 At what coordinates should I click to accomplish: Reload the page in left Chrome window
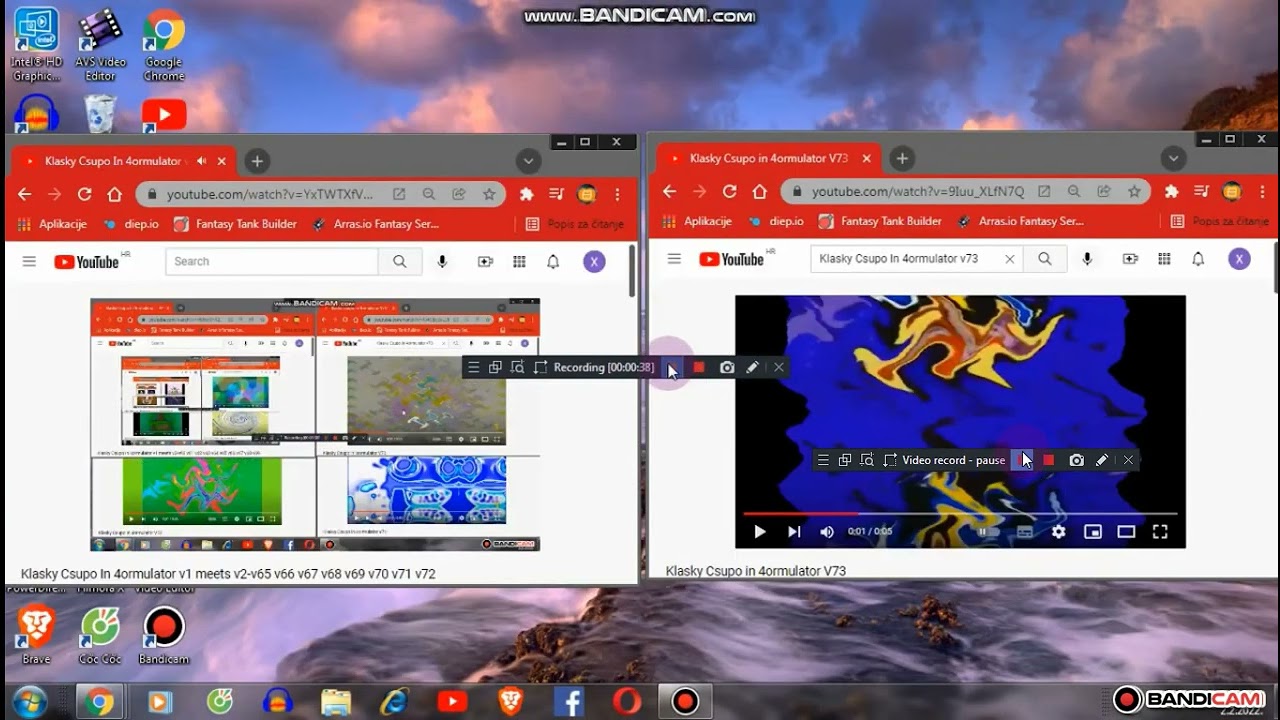(85, 194)
